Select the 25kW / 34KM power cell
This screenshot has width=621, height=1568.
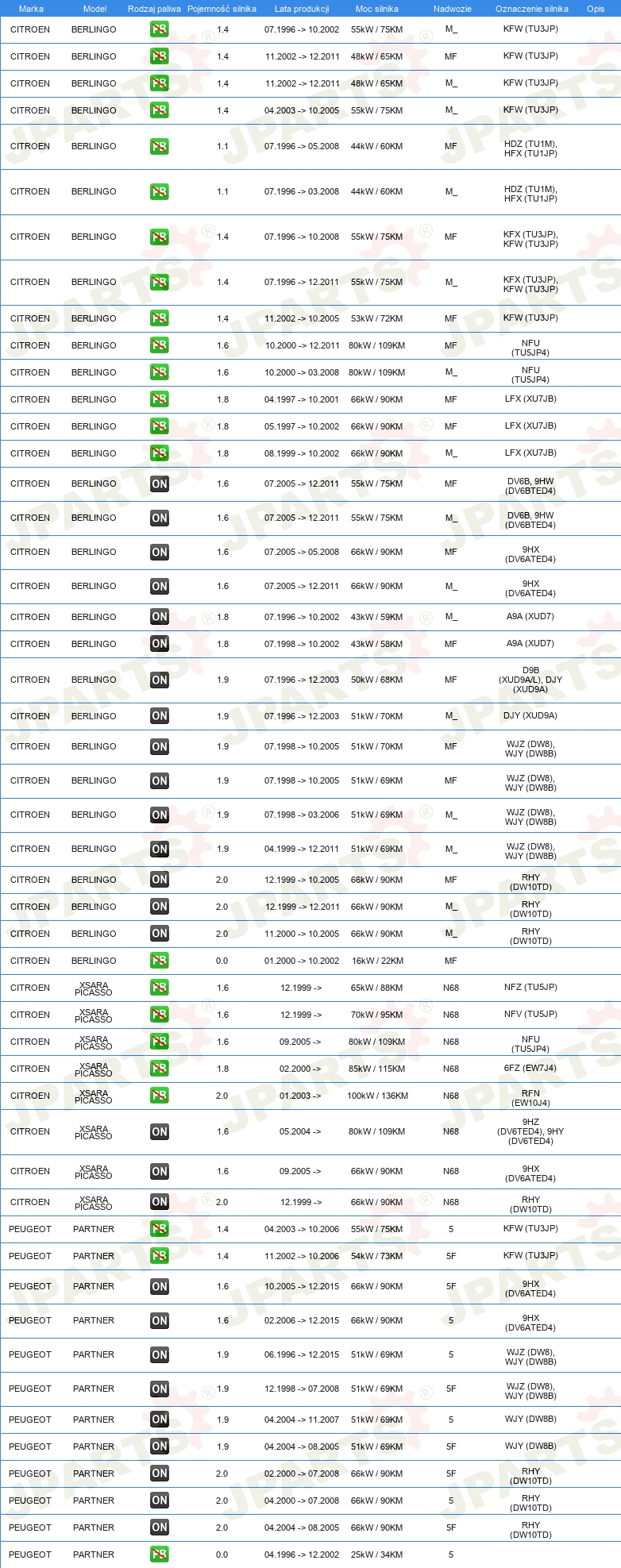click(x=377, y=1555)
